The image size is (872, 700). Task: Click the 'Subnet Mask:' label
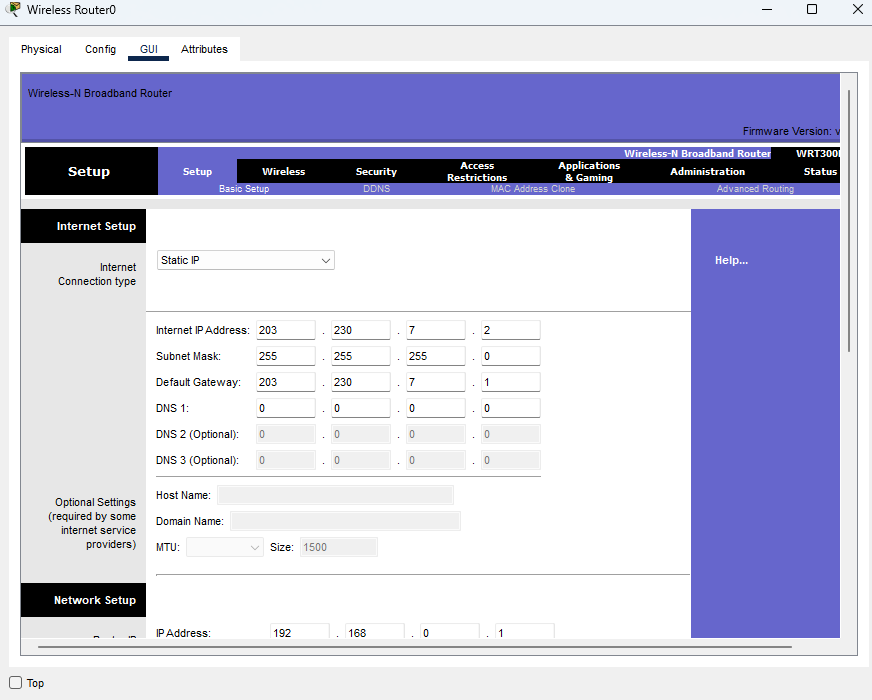tap(188, 356)
